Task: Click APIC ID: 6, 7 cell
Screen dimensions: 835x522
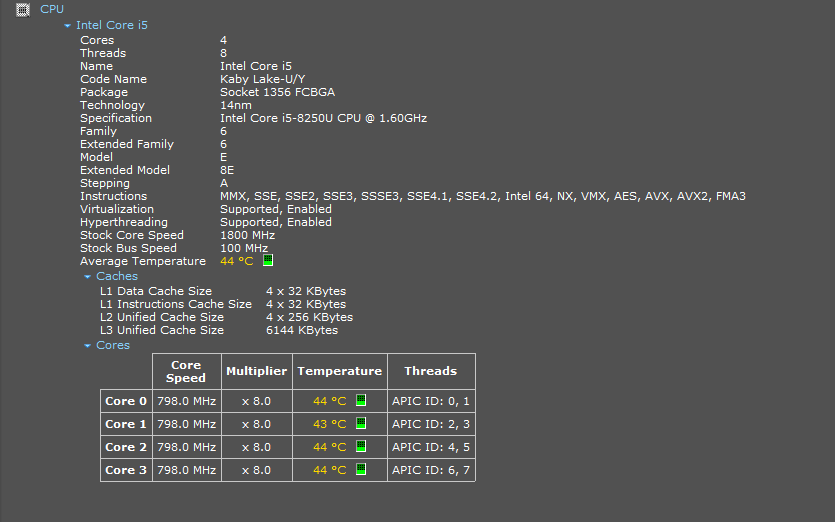Action: 430,470
